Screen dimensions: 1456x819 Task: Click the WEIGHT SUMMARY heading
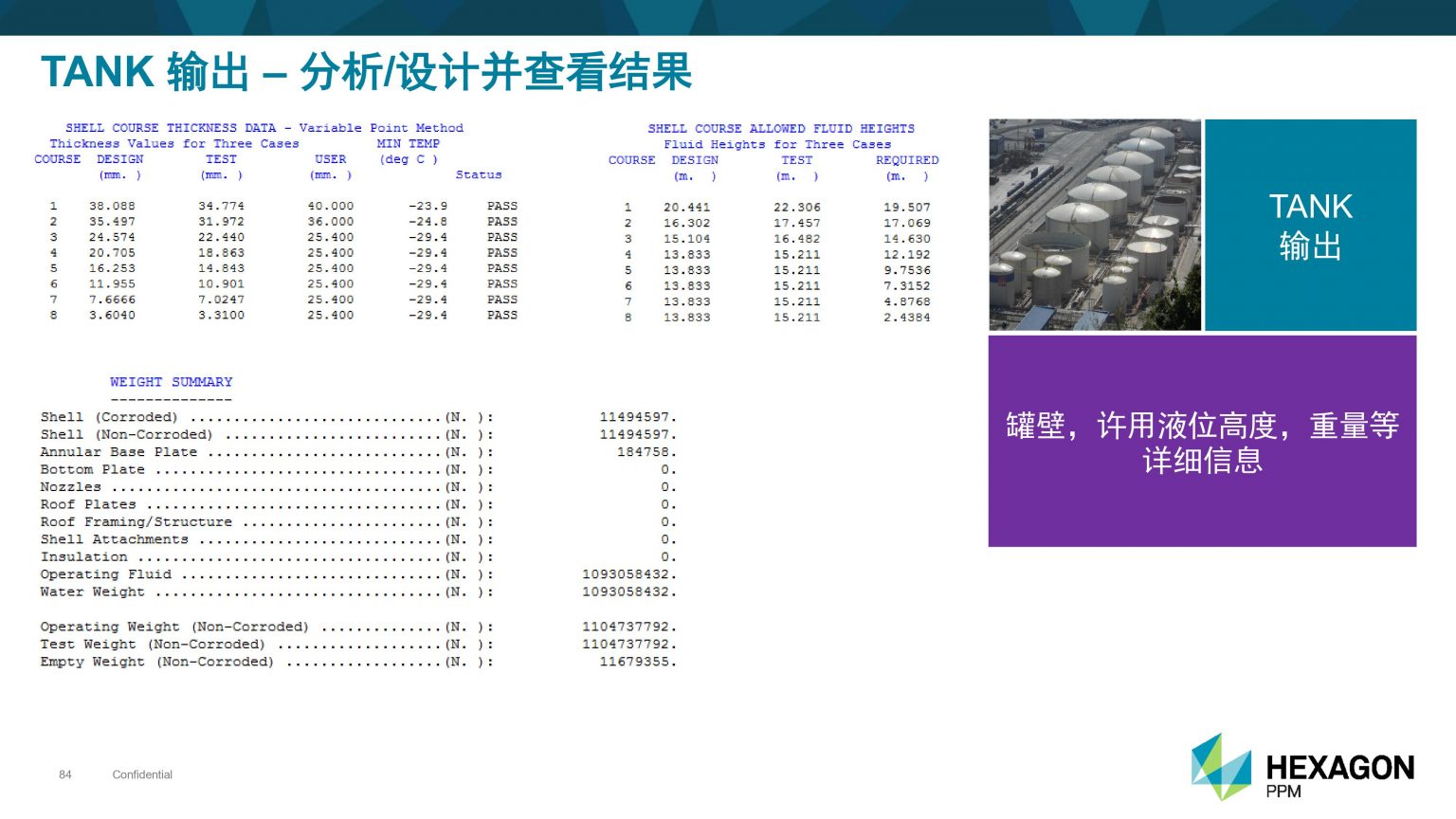tap(171, 382)
